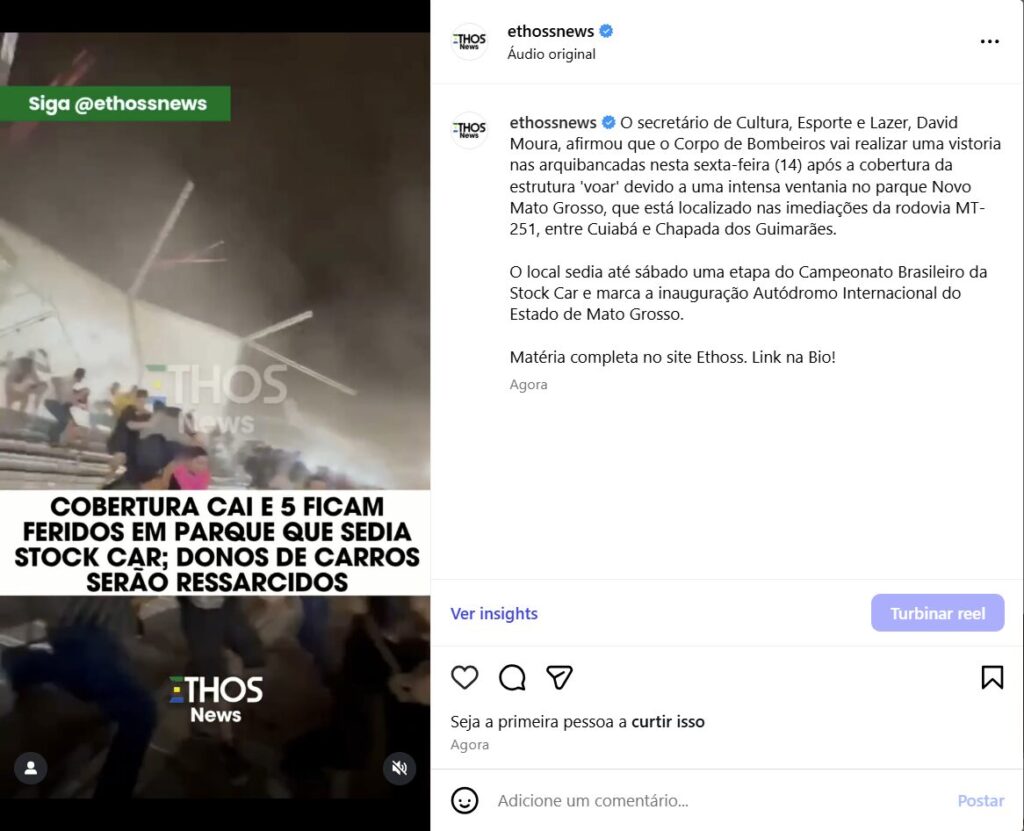This screenshot has height=831, width=1024.
Task: Open the emoji picker smiley icon
Action: (x=464, y=800)
